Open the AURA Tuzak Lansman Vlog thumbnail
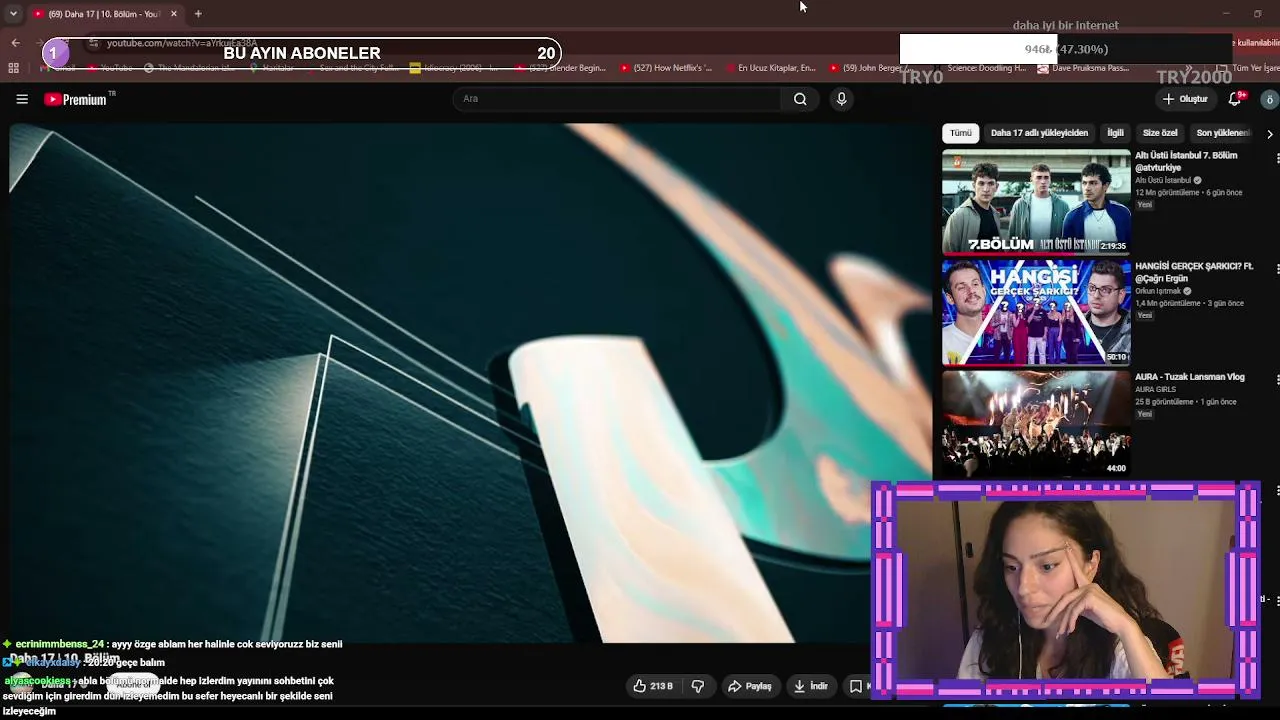 [1036, 423]
